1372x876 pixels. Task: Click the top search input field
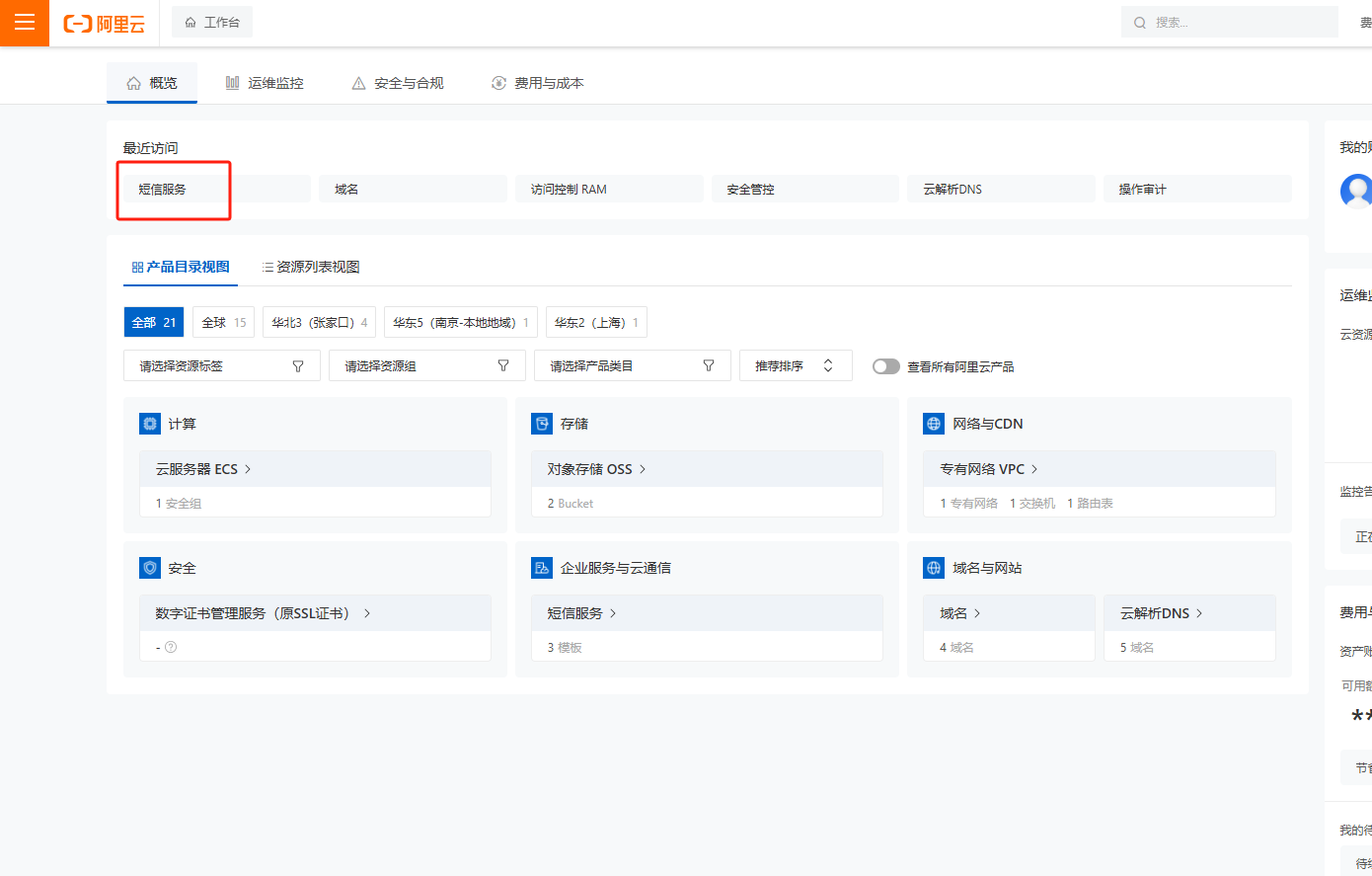[1234, 22]
